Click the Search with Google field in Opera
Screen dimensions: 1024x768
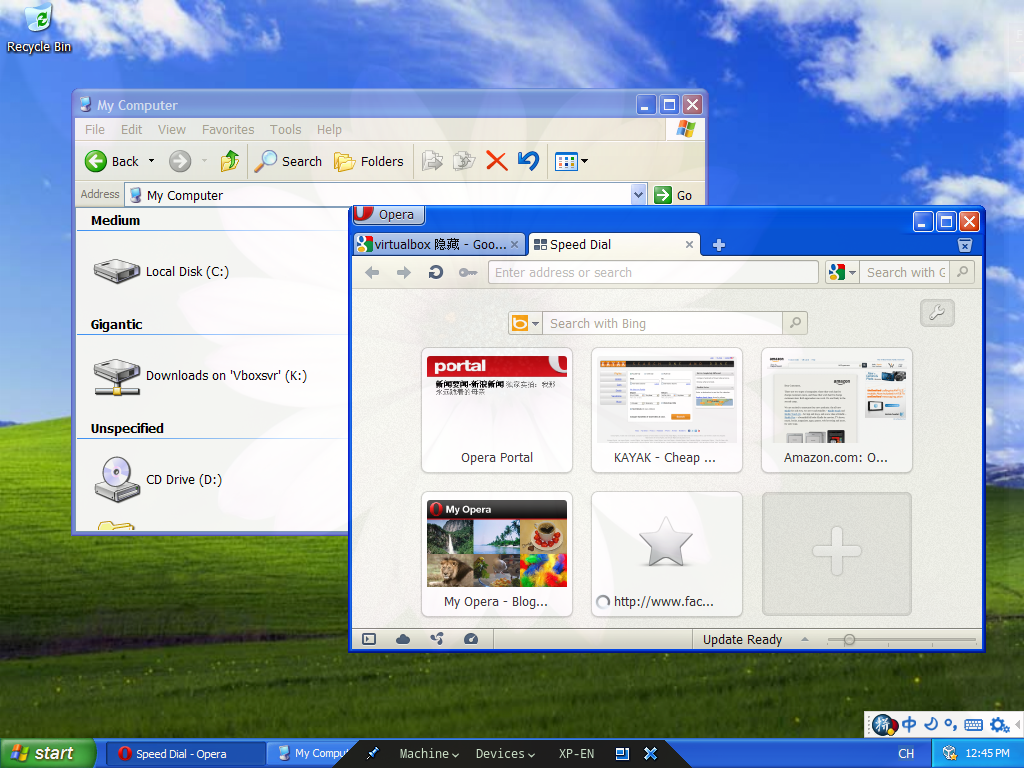click(x=905, y=272)
